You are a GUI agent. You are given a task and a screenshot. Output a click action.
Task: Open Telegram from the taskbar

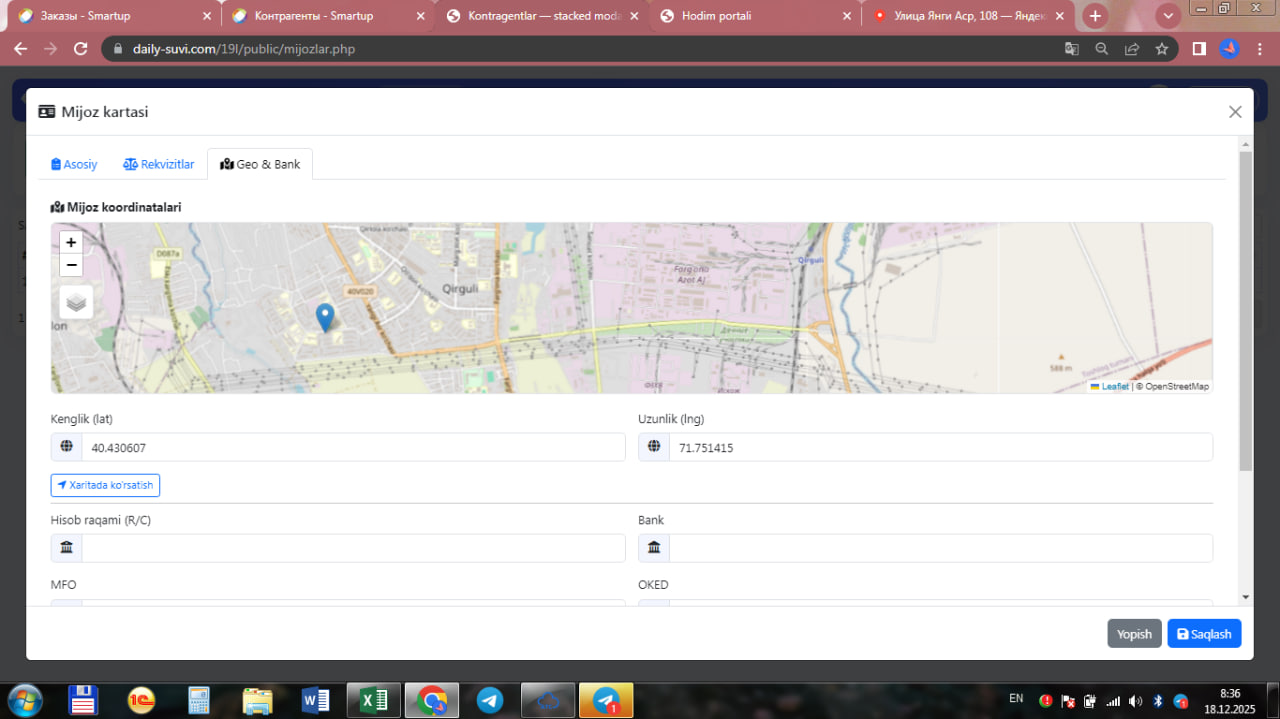click(490, 700)
